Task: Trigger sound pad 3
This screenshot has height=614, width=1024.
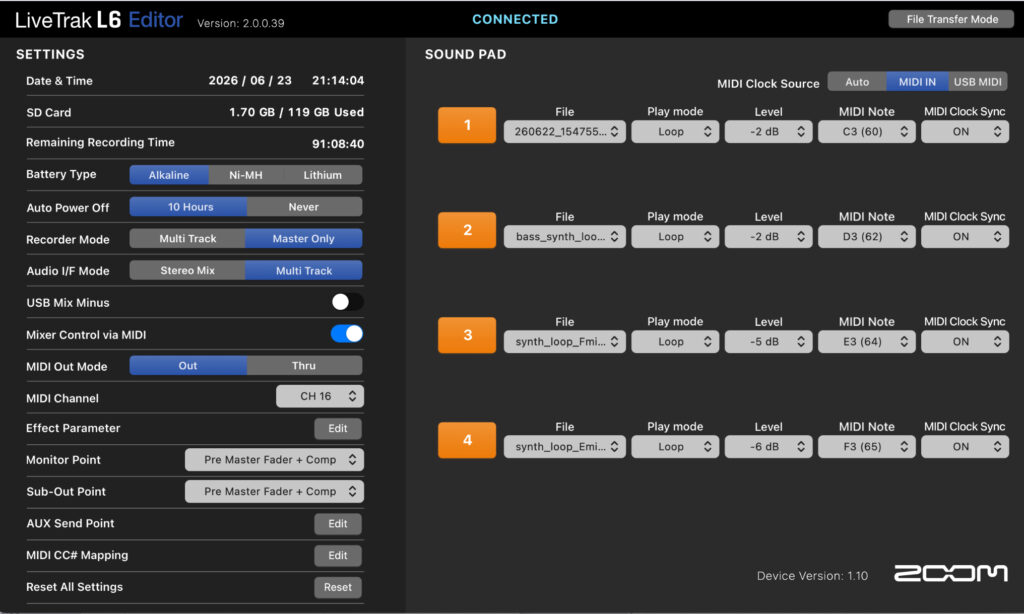Action: coord(467,335)
